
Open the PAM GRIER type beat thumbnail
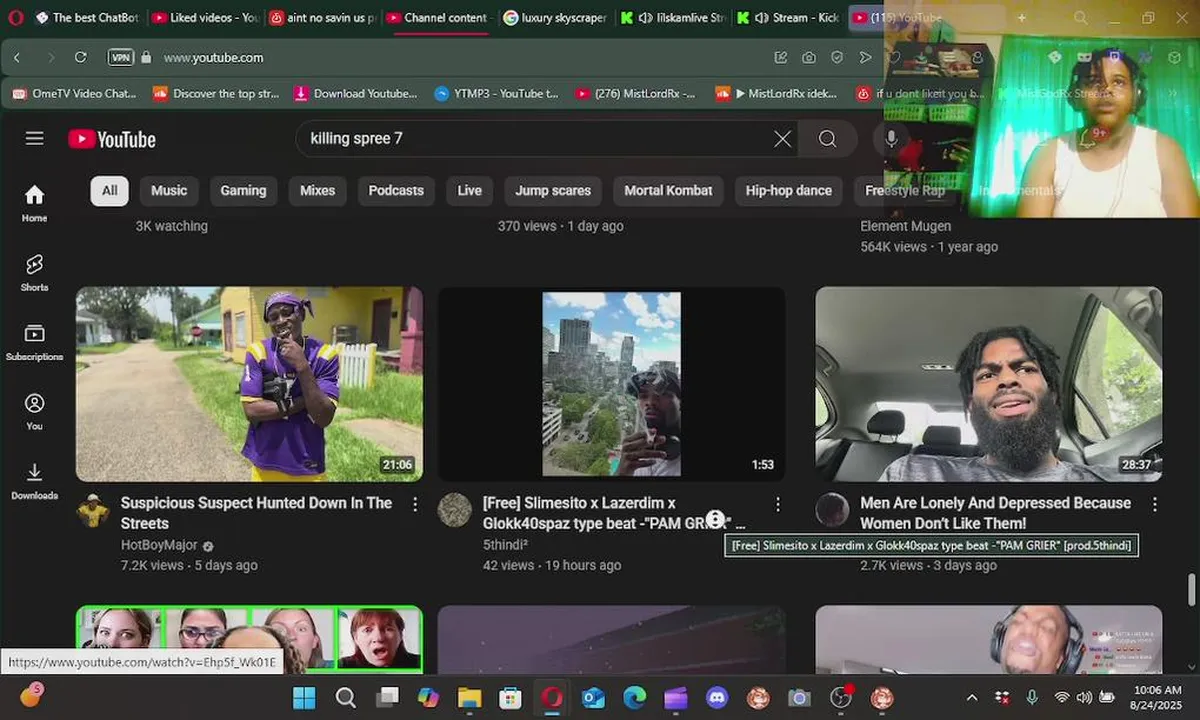coord(611,384)
